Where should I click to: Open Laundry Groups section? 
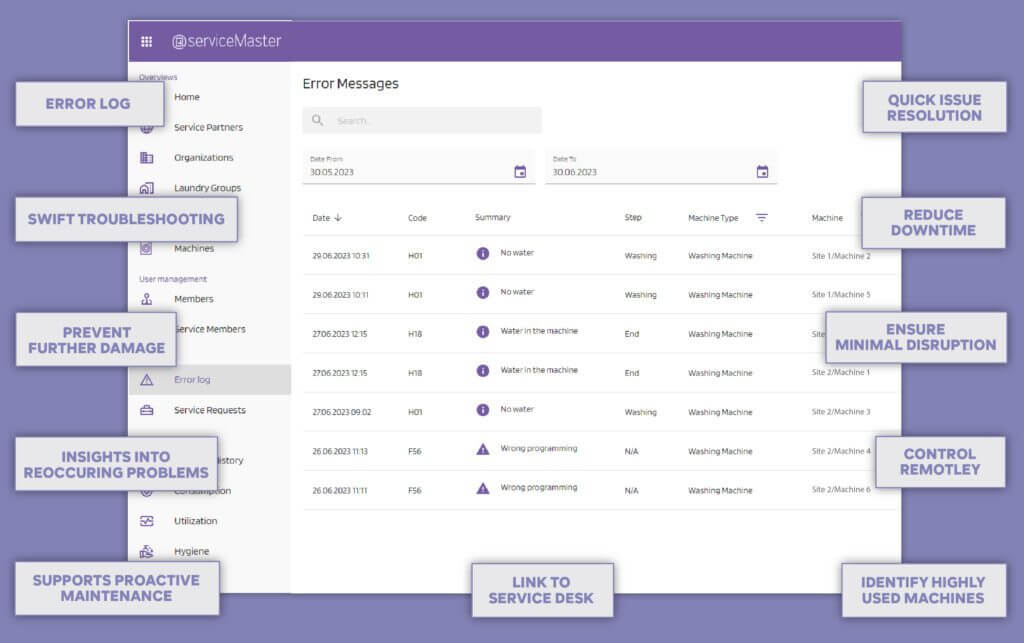click(208, 188)
